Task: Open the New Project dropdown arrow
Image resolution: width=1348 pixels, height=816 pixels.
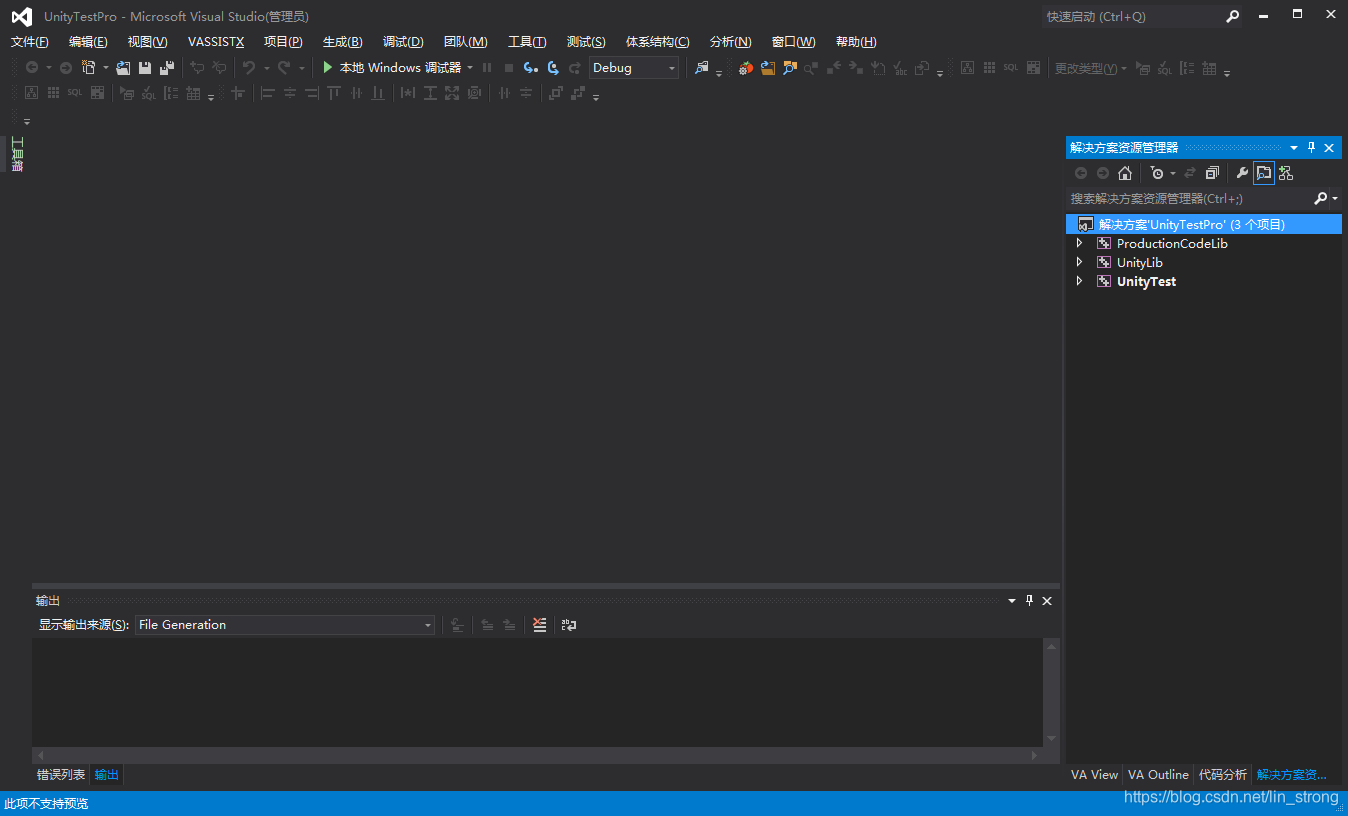Action: click(x=105, y=68)
